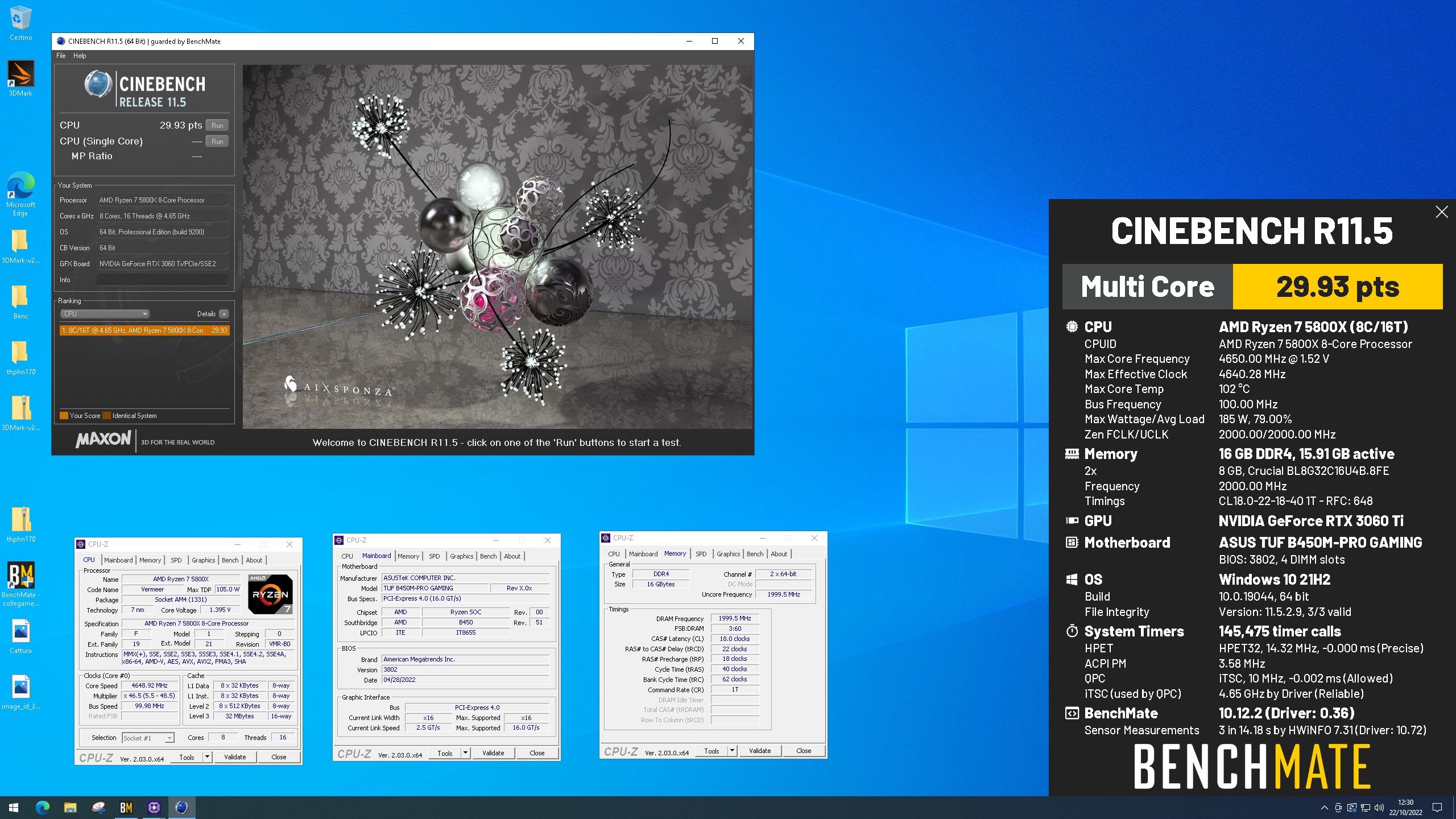
Task: Open the Windows Start menu
Action: click(14, 808)
